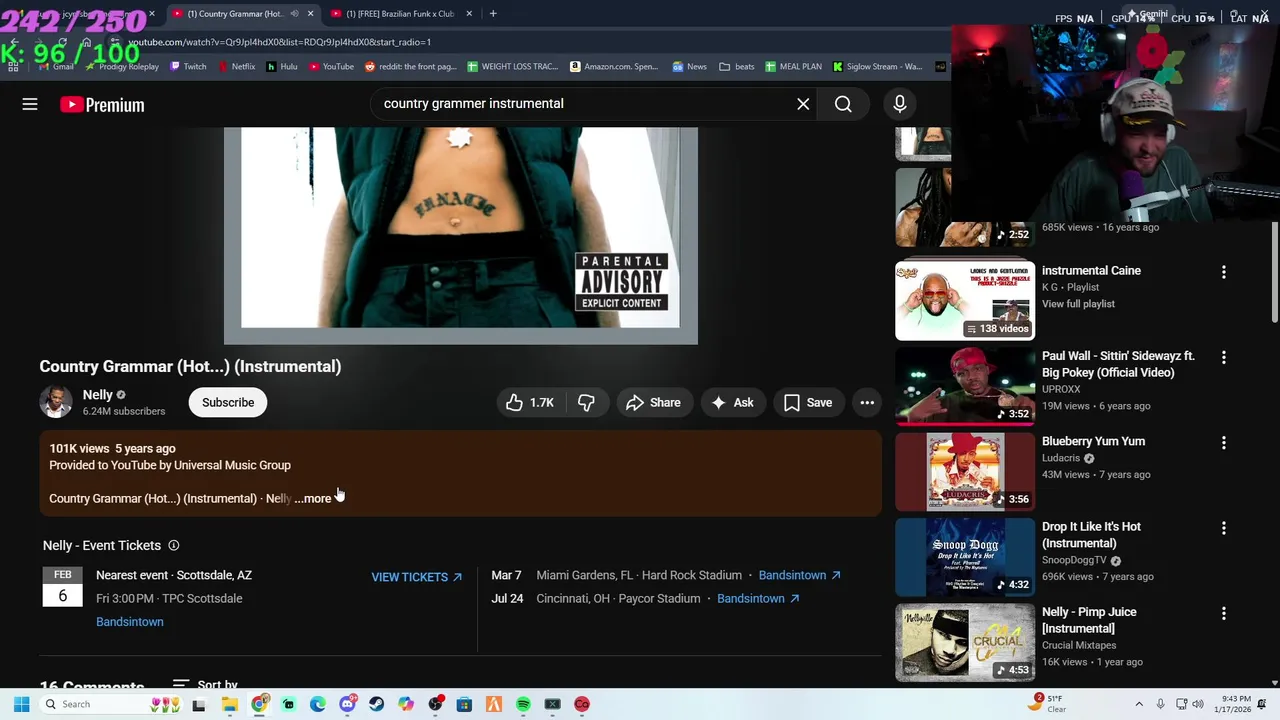Click the video album art player
1280x720 pixels.
point(460,235)
